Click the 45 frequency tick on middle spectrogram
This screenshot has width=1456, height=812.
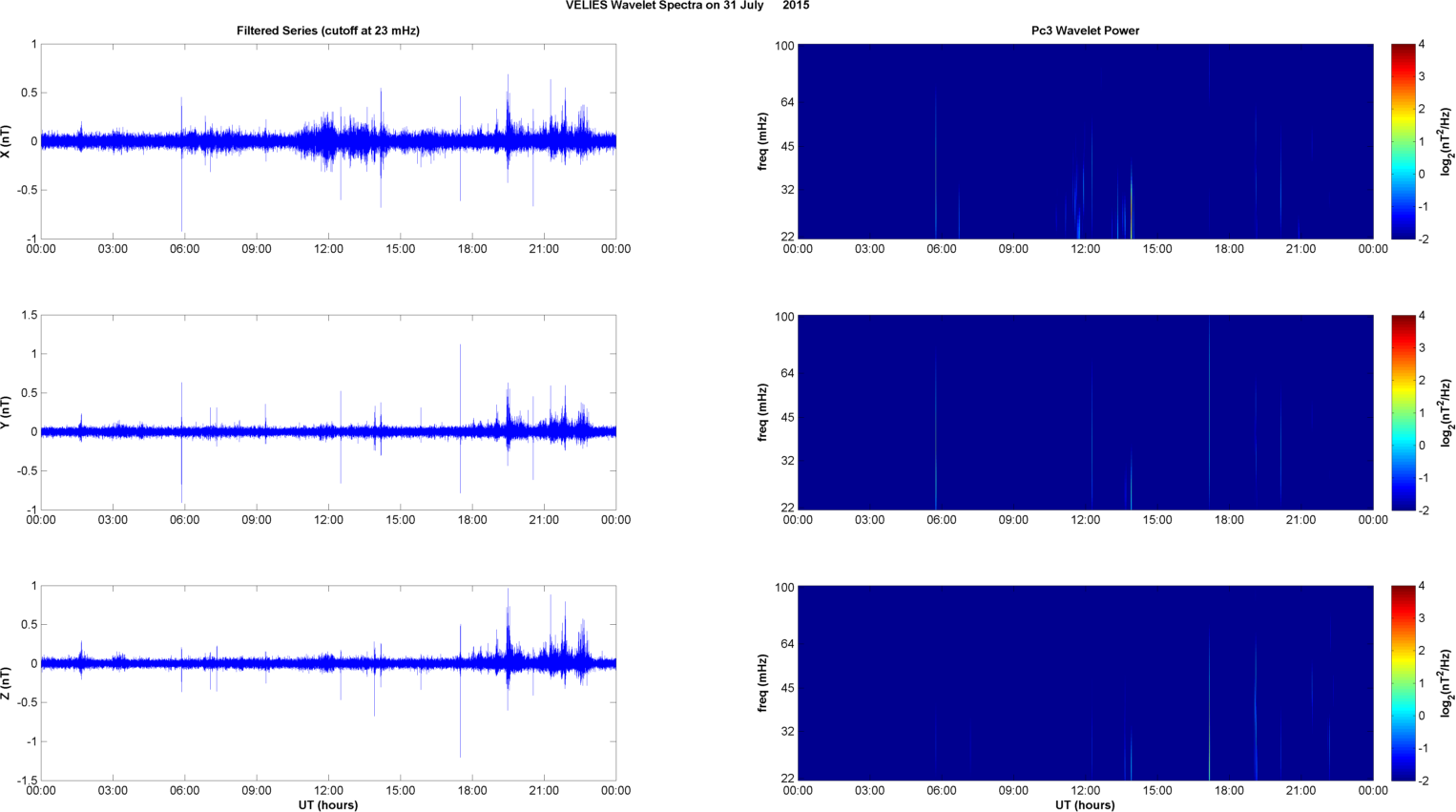tap(787, 417)
